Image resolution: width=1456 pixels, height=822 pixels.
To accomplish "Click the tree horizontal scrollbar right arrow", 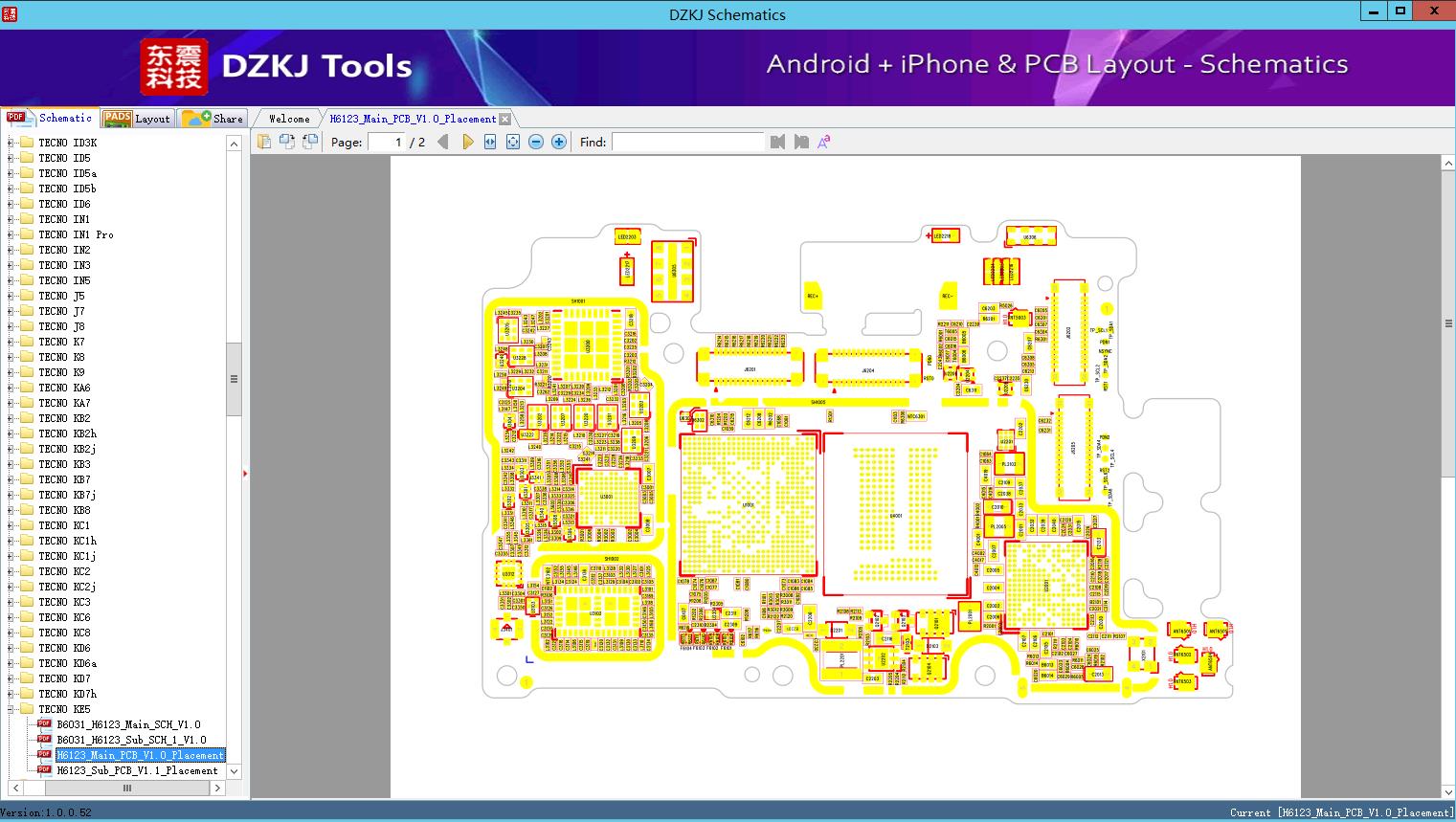I will [217, 788].
